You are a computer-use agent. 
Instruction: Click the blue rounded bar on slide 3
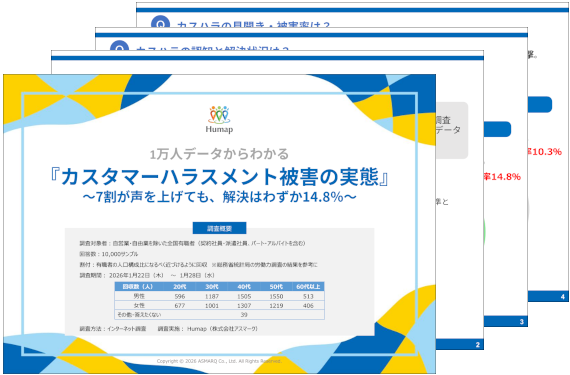click(x=498, y=129)
